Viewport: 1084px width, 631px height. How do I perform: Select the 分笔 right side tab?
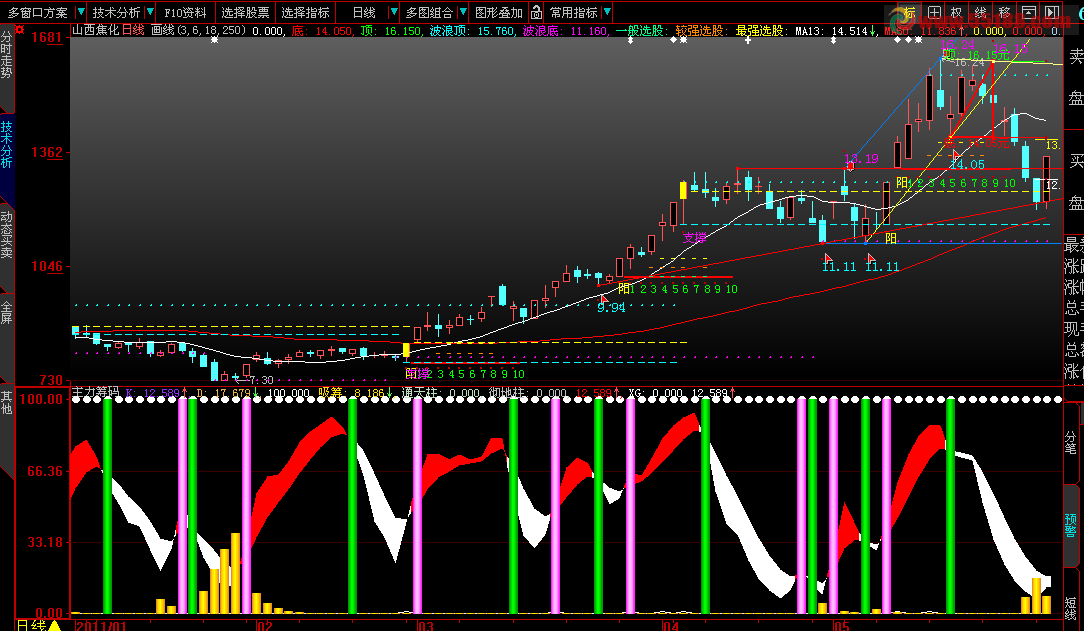[1071, 442]
